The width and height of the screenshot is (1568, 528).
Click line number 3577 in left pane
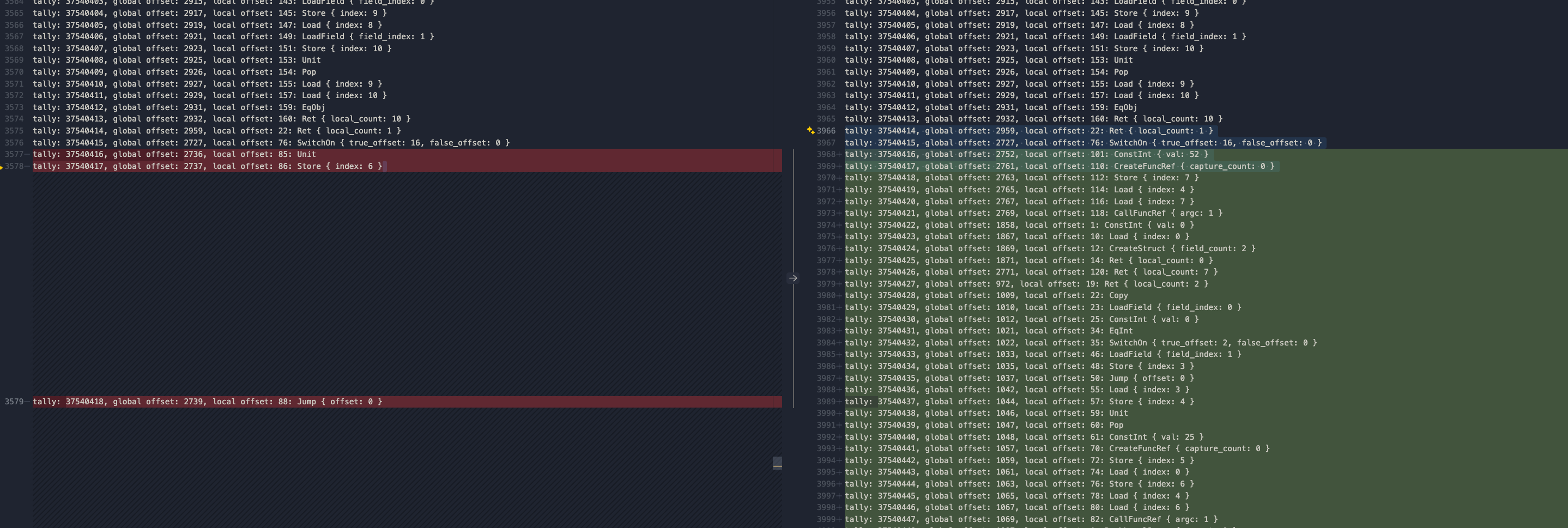(14, 155)
